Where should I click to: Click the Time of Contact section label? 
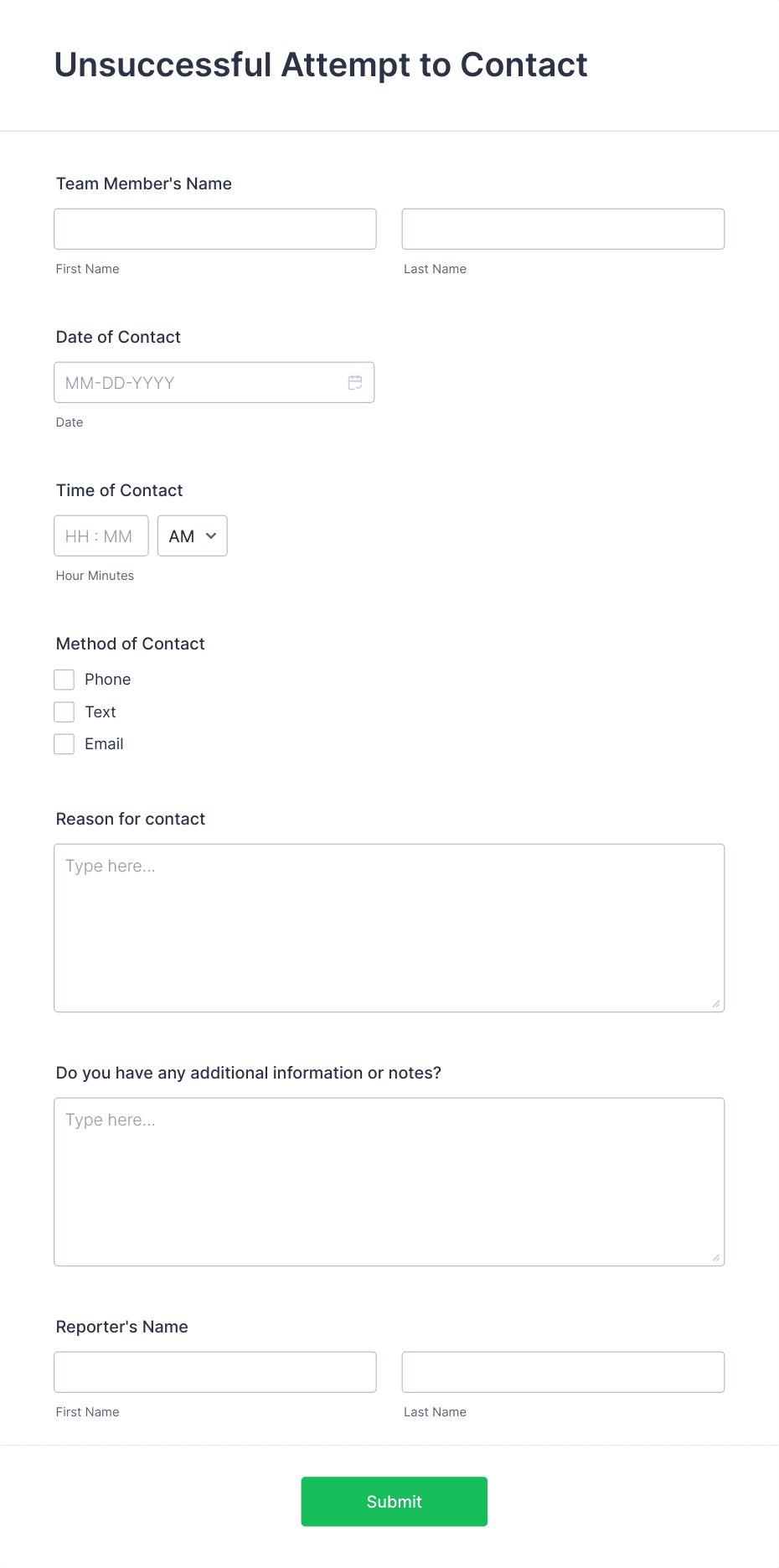[x=119, y=490]
